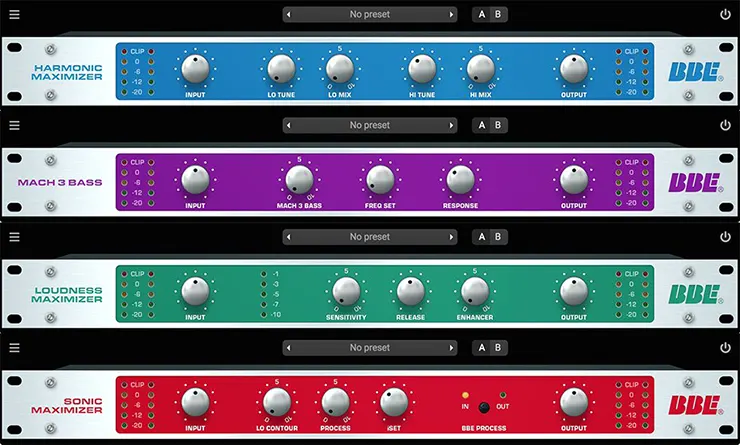
Task: Toggle power for the Harmonic Maximizer plugin
Action: [x=725, y=15]
